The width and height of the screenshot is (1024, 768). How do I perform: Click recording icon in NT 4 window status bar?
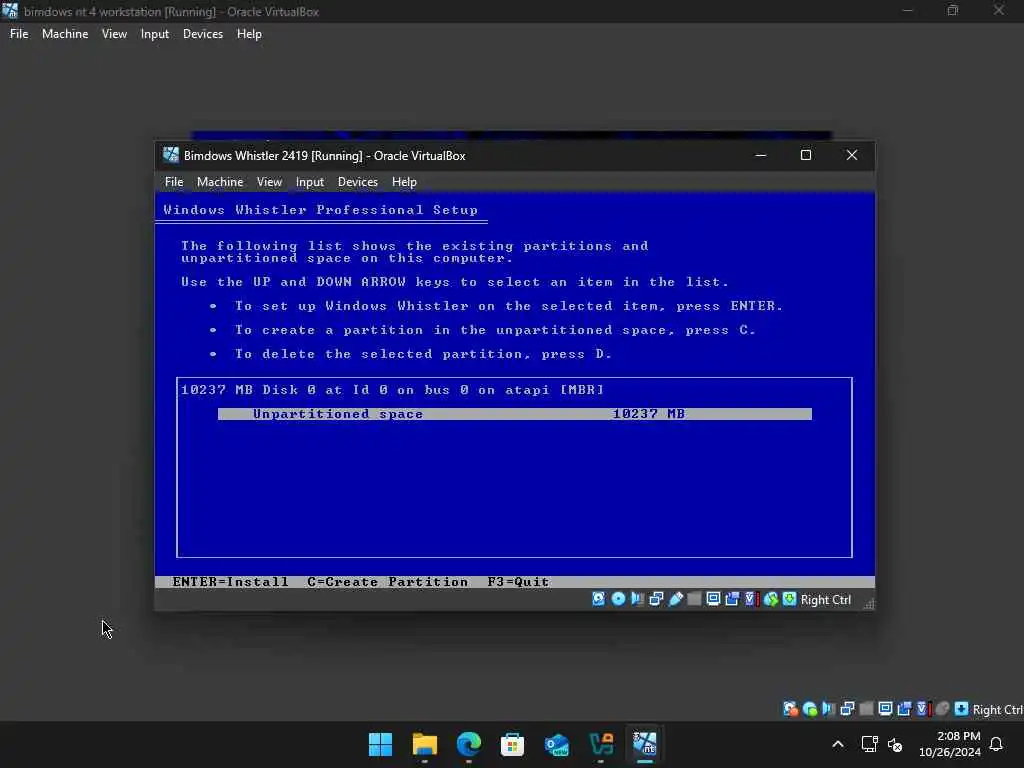pos(904,709)
